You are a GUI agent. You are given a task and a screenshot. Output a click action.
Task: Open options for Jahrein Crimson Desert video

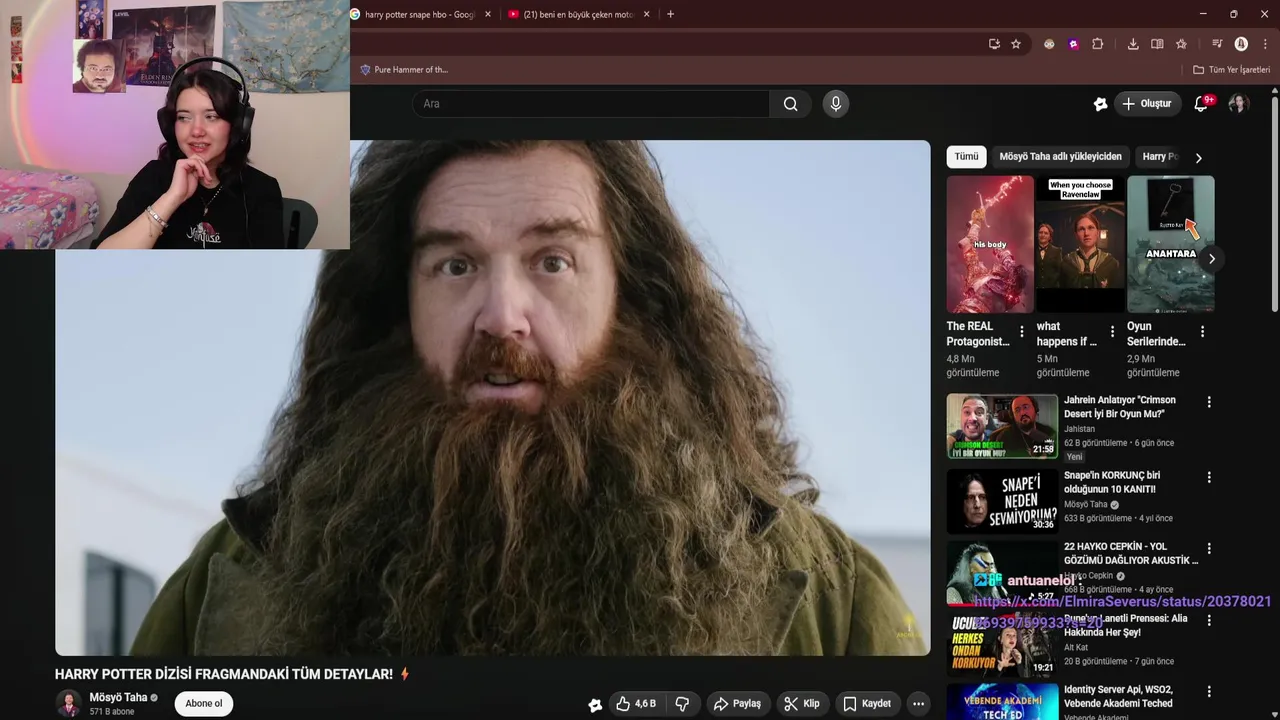(1209, 402)
